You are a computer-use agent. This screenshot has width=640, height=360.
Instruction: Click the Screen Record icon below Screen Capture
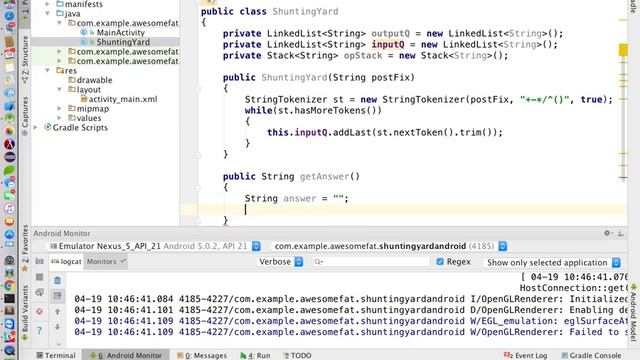(40, 277)
